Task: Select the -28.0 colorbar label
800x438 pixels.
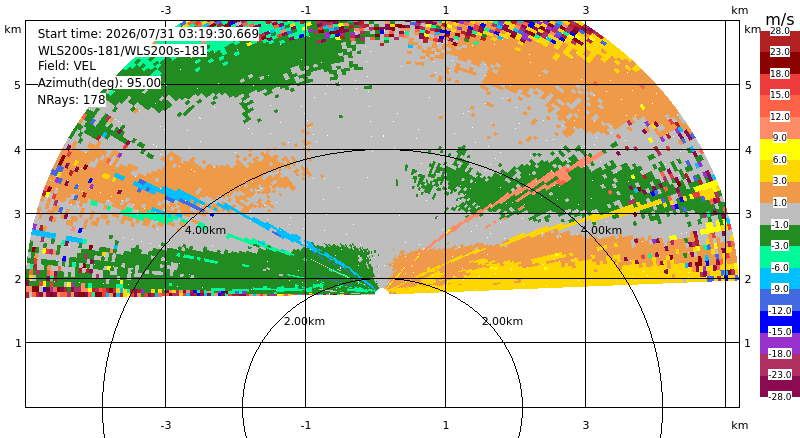Action: 780,396
